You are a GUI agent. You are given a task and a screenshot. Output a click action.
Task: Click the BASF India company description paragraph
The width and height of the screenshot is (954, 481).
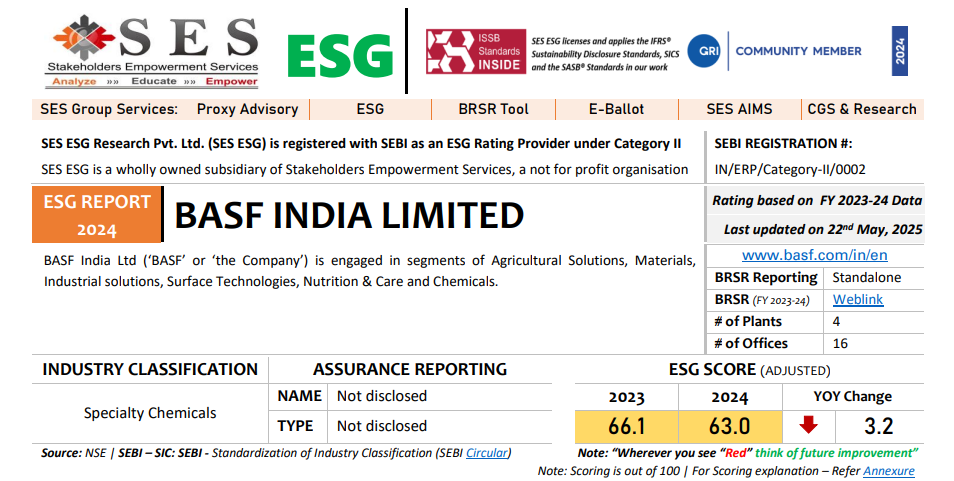tap(369, 271)
